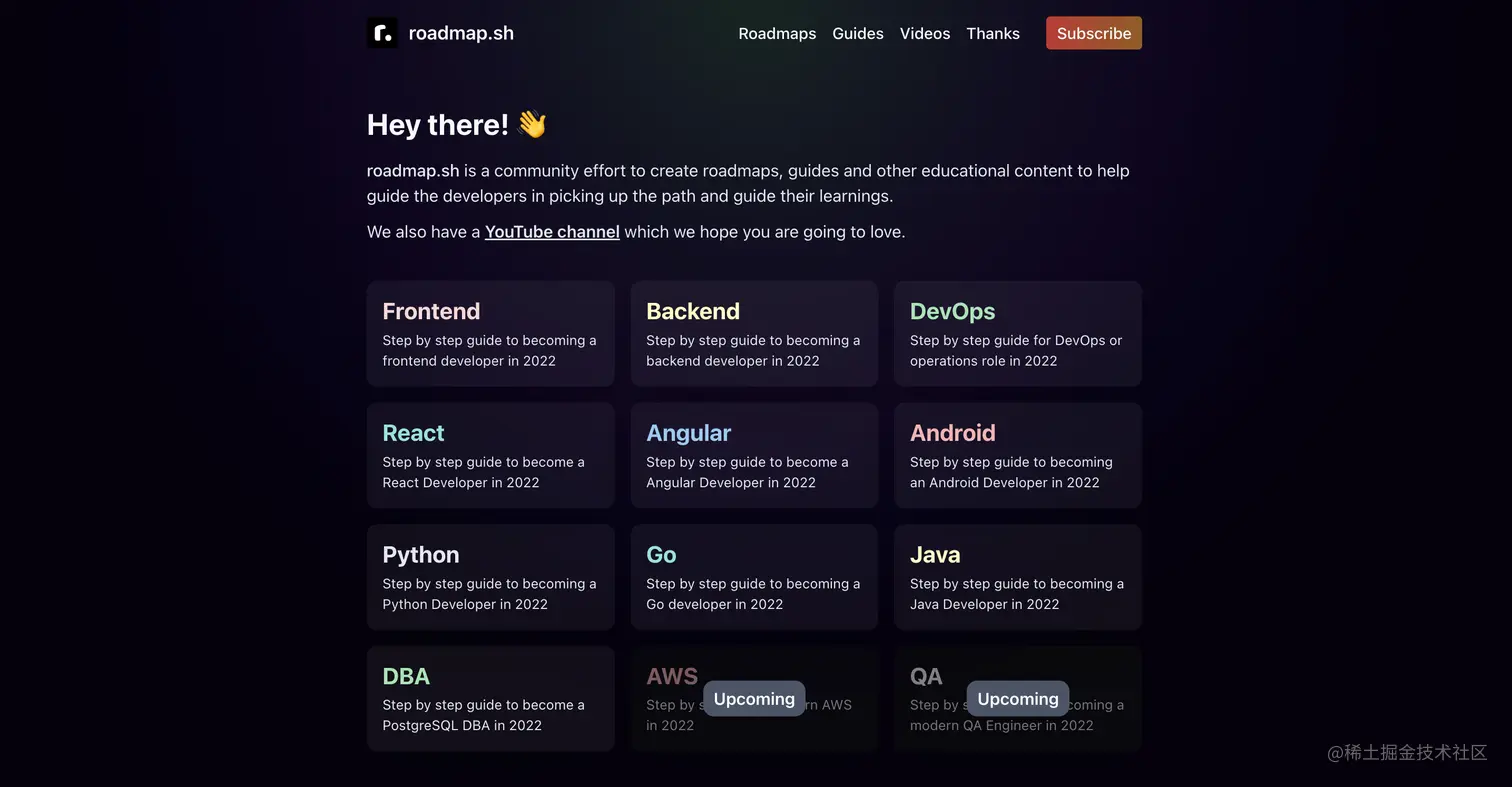Choose the Go roadmap card
The height and width of the screenshot is (787, 1512).
[x=754, y=577]
